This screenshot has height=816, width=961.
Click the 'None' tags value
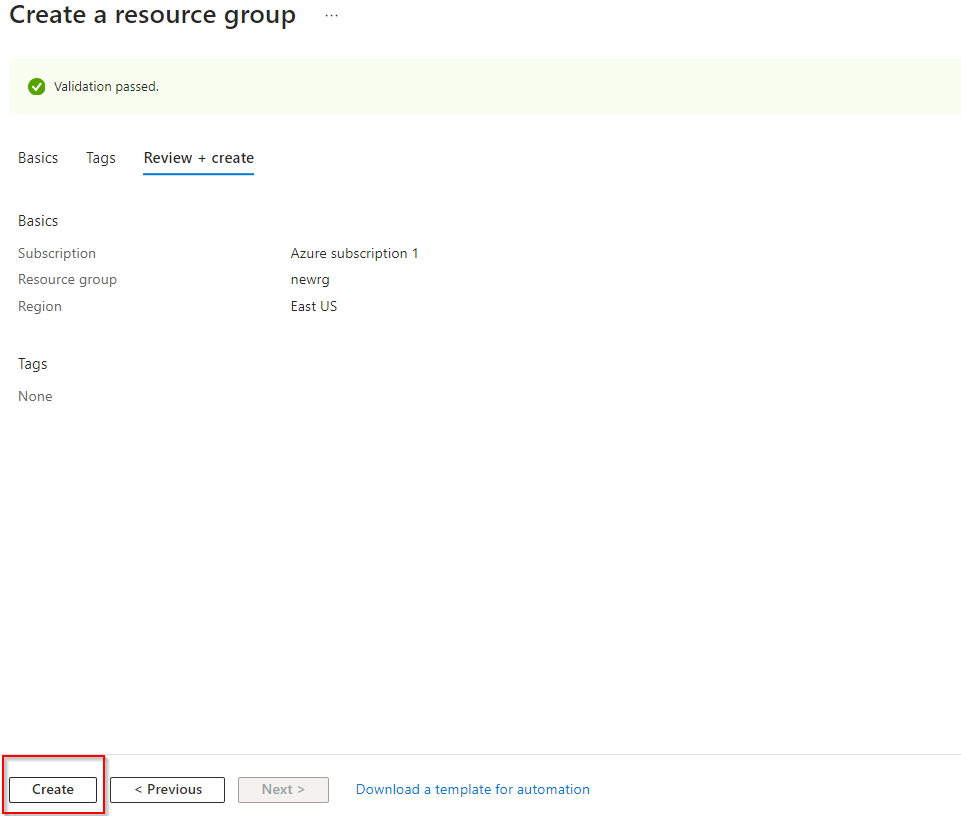[x=35, y=396]
